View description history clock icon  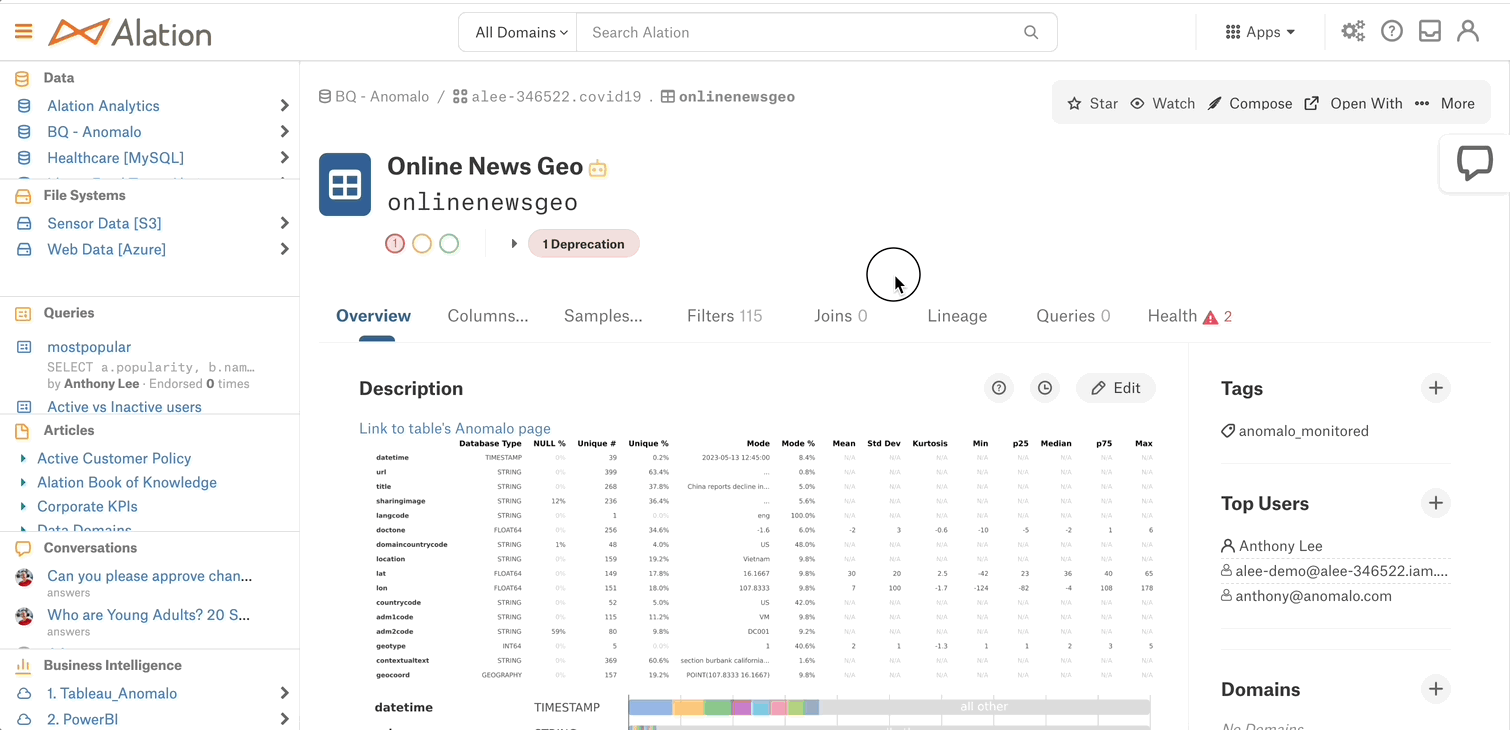point(1045,388)
